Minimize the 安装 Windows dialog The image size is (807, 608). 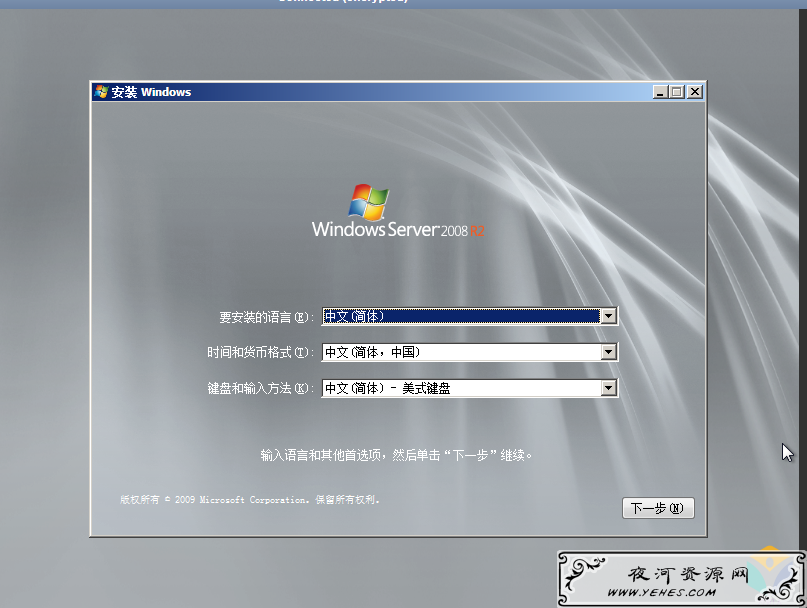click(x=660, y=92)
